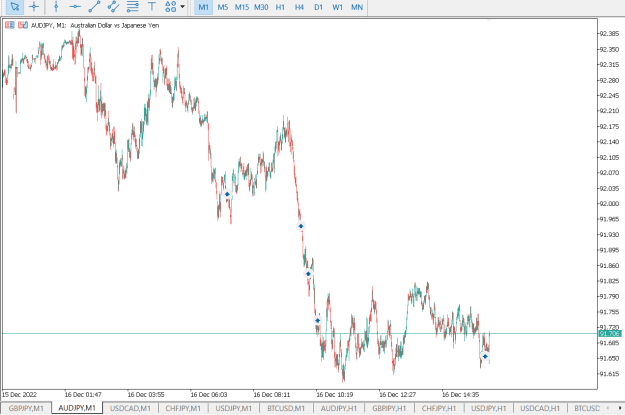Switch chart to H1 timeframe
The height and width of the screenshot is (415, 625).
[280, 7]
